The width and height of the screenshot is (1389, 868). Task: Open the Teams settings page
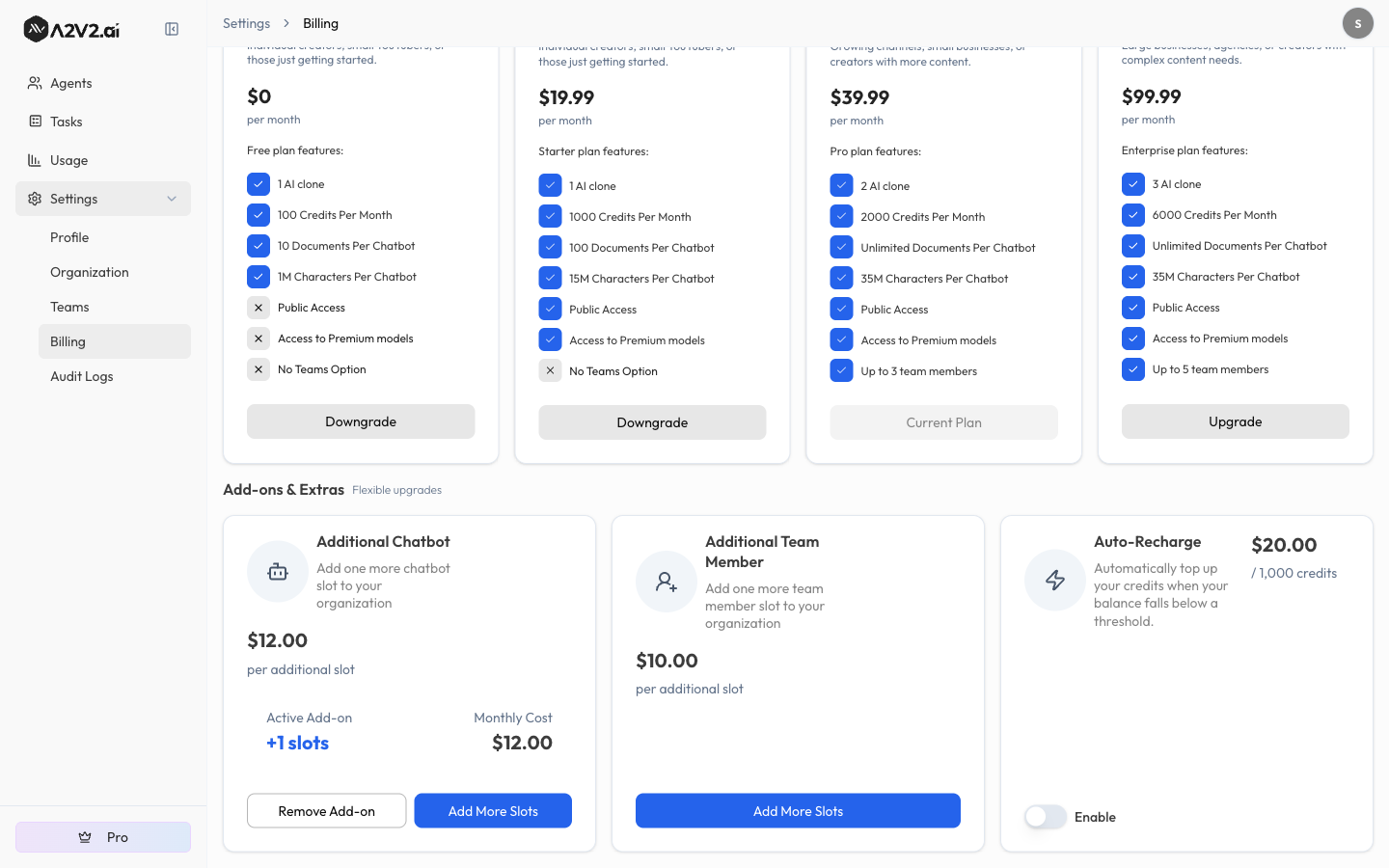tap(115, 307)
